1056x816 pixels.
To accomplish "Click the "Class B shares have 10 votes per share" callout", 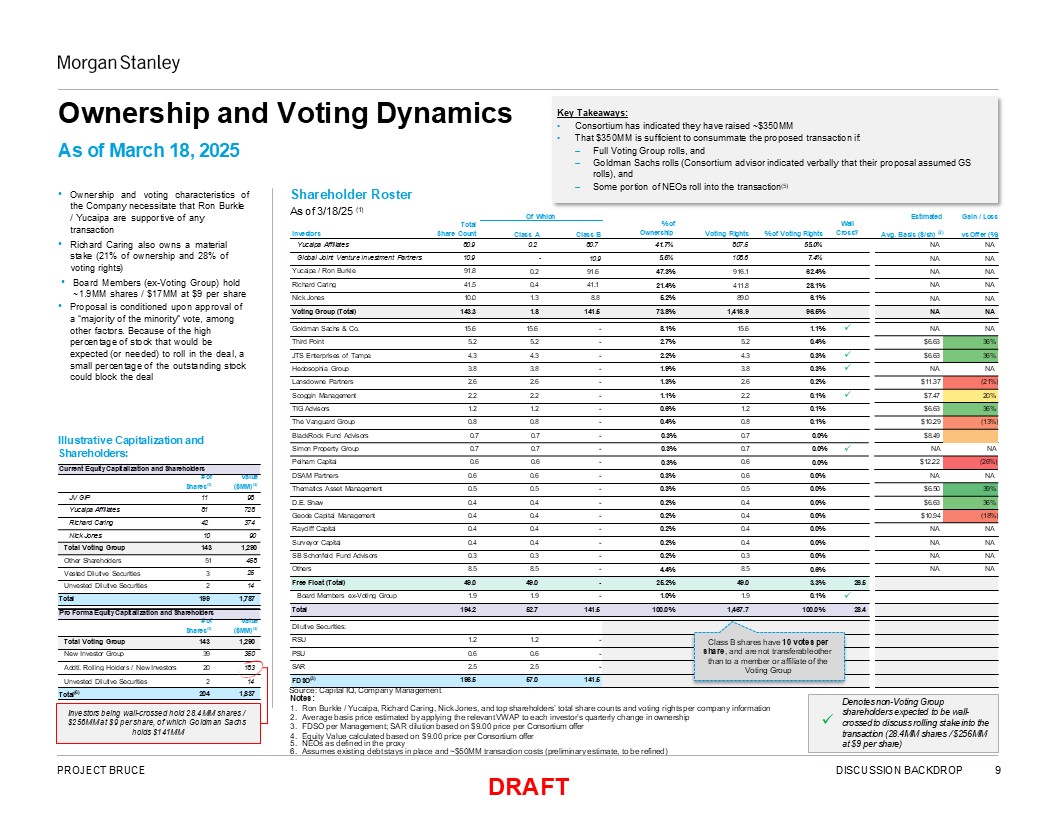I will click(x=768, y=654).
